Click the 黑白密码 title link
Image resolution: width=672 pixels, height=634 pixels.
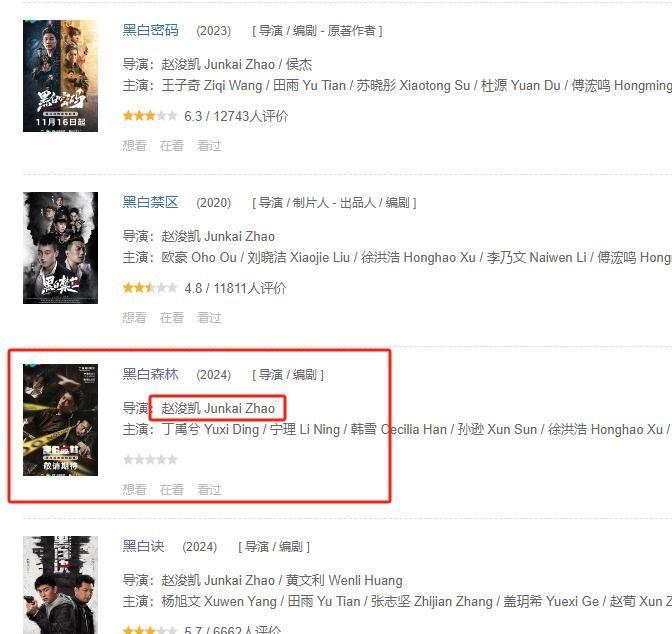[150, 30]
